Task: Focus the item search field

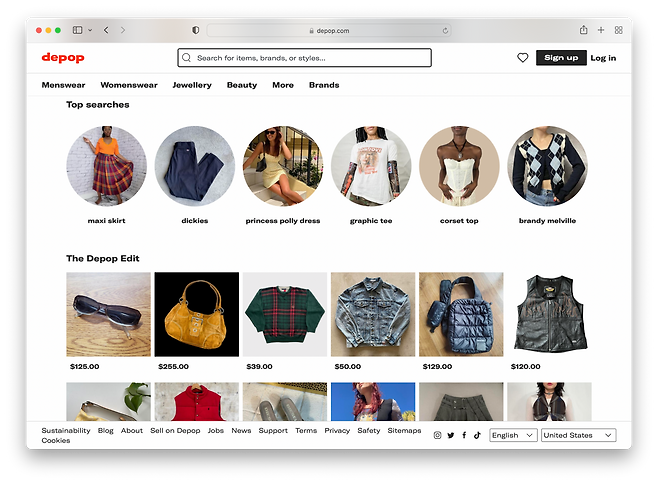Action: tap(305, 58)
